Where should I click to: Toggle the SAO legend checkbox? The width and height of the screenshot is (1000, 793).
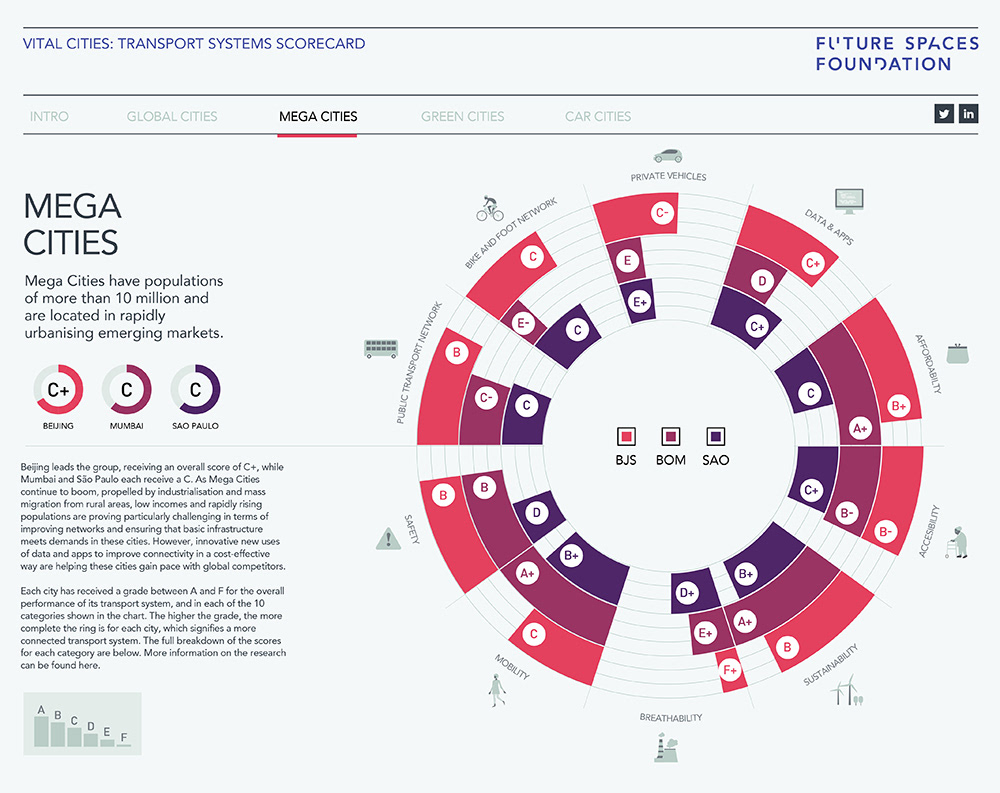pos(715,436)
